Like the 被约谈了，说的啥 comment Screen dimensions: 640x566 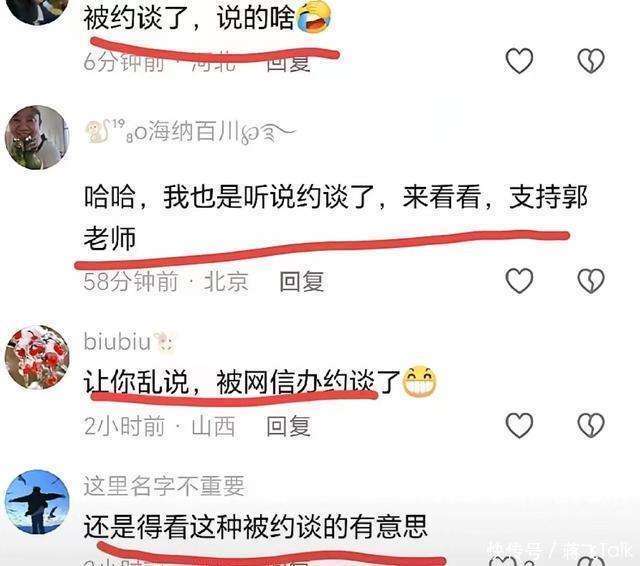(x=519, y=61)
